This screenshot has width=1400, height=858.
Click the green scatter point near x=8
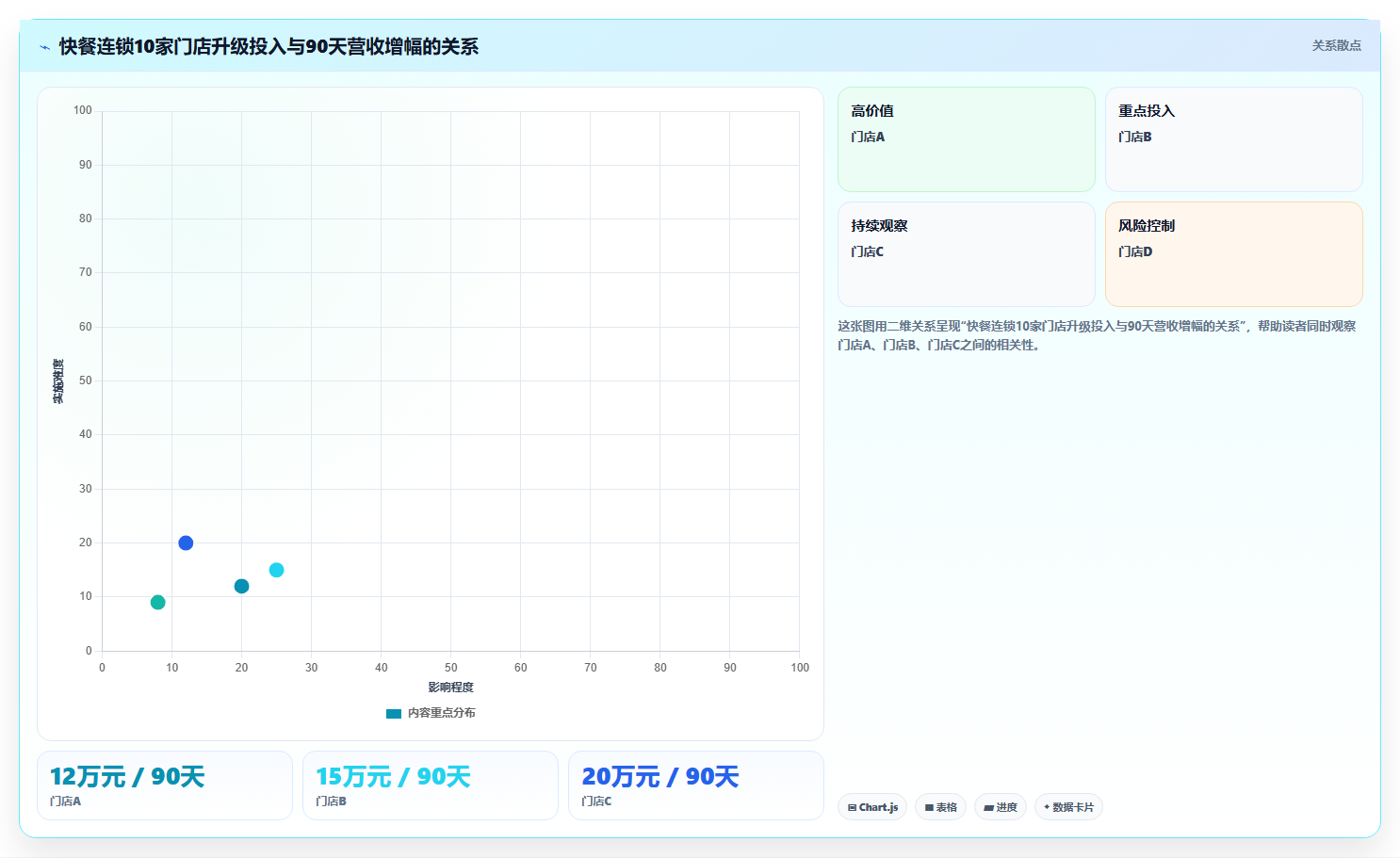pyautogui.click(x=157, y=602)
